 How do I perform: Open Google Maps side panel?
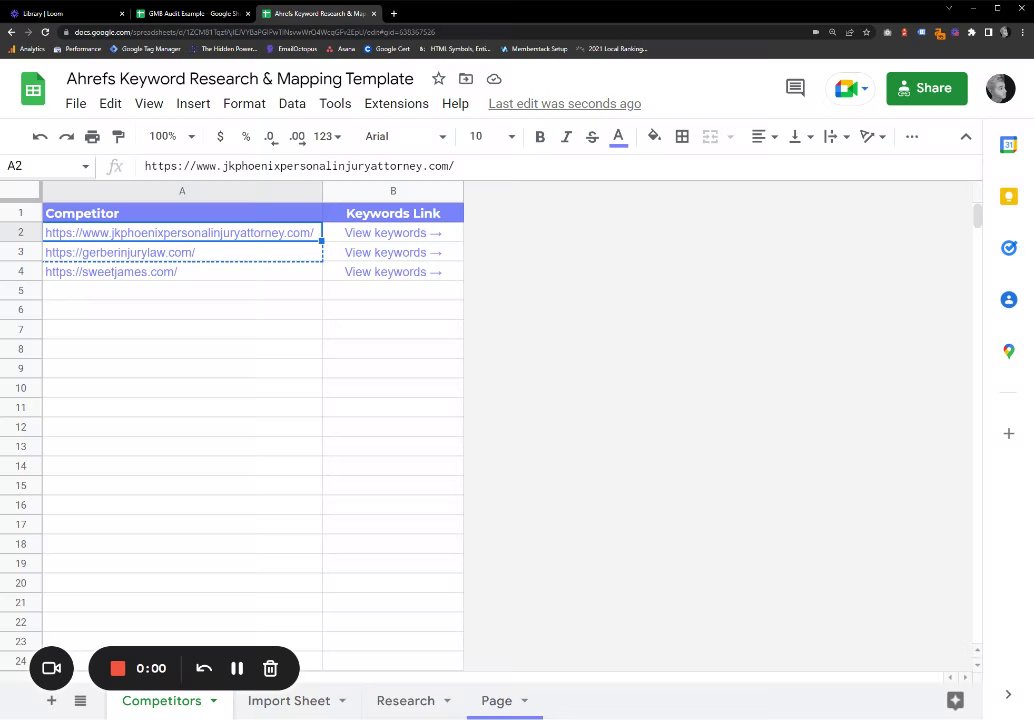click(x=1008, y=351)
